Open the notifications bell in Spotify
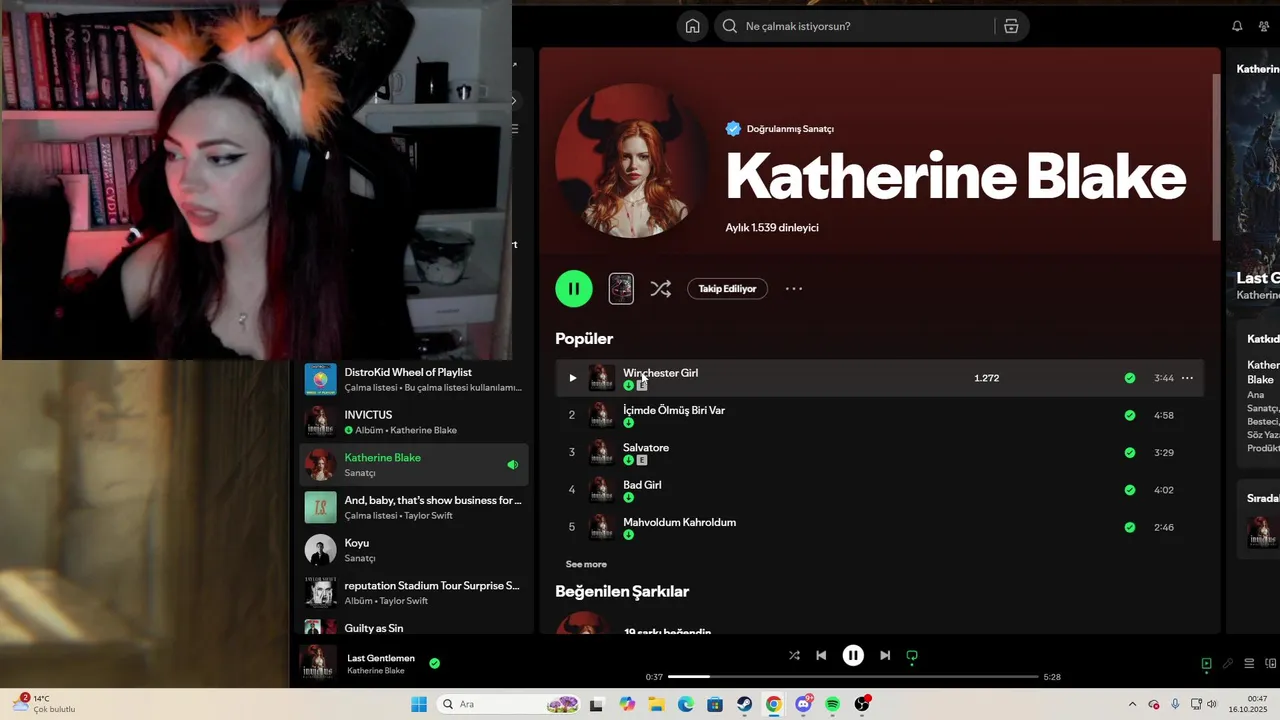This screenshot has height=720, width=1280. pos(1237,26)
